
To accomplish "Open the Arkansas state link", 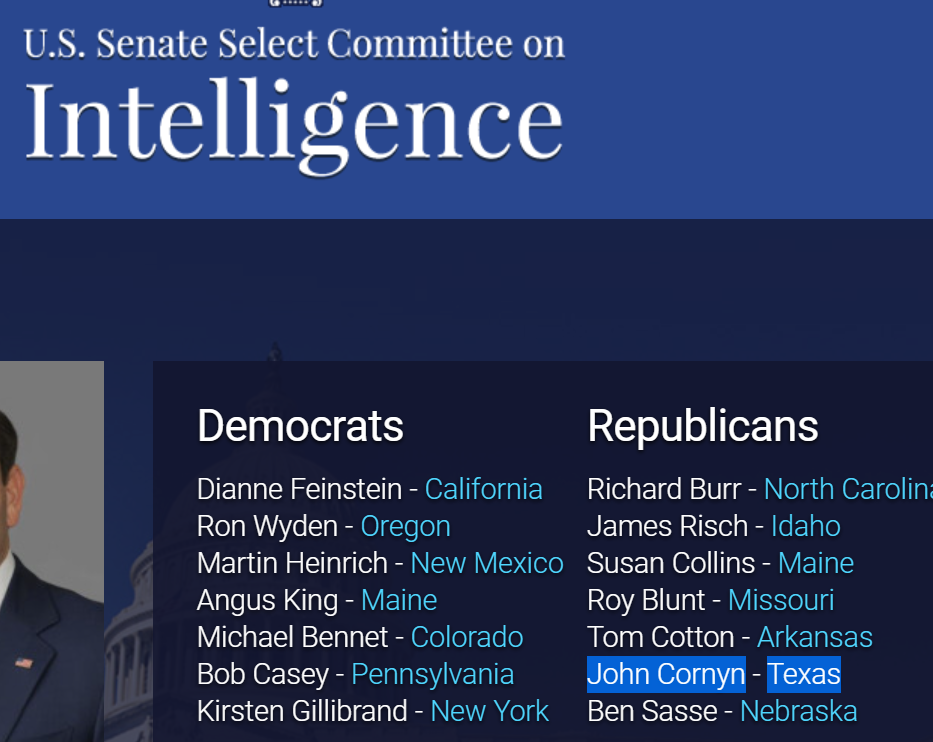I will (x=815, y=637).
